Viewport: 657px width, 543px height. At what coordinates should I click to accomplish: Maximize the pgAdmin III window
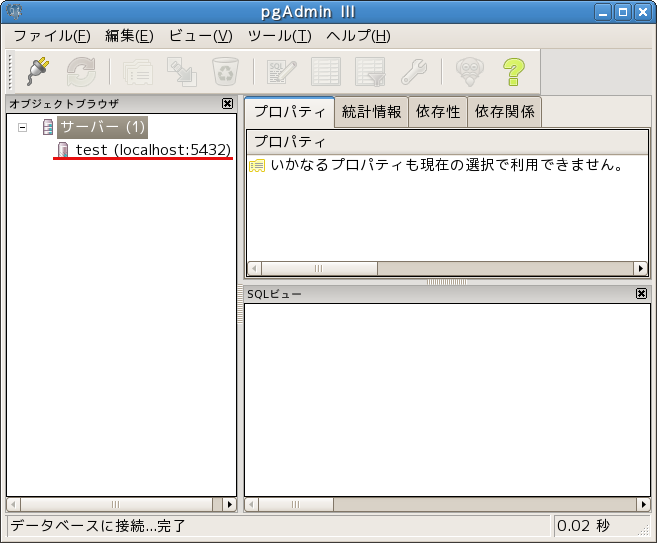click(x=623, y=12)
